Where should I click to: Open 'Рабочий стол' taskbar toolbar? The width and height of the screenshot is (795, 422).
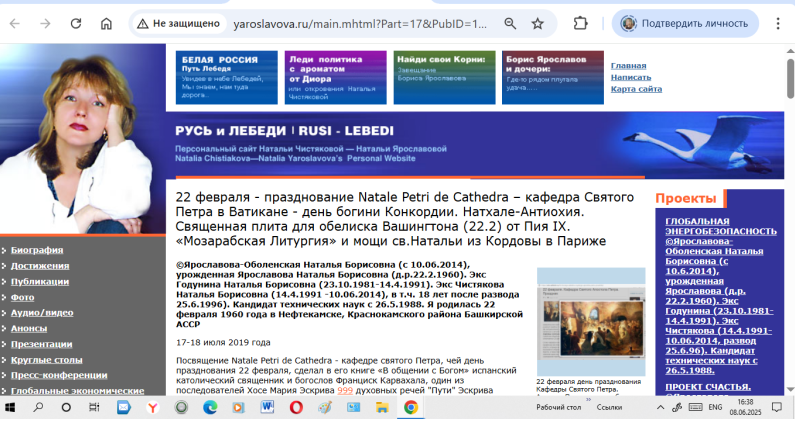(x=559, y=407)
